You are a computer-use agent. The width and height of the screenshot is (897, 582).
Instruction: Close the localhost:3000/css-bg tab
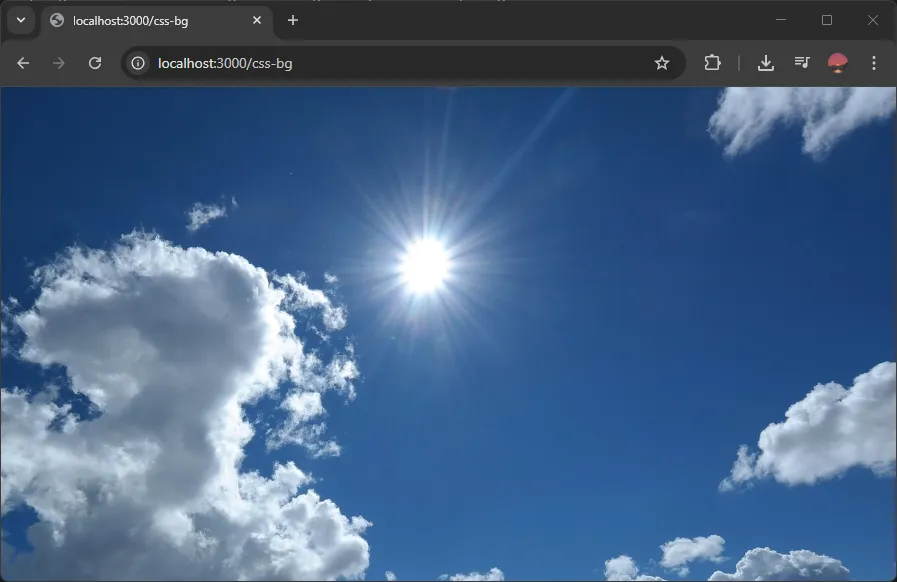tap(257, 20)
